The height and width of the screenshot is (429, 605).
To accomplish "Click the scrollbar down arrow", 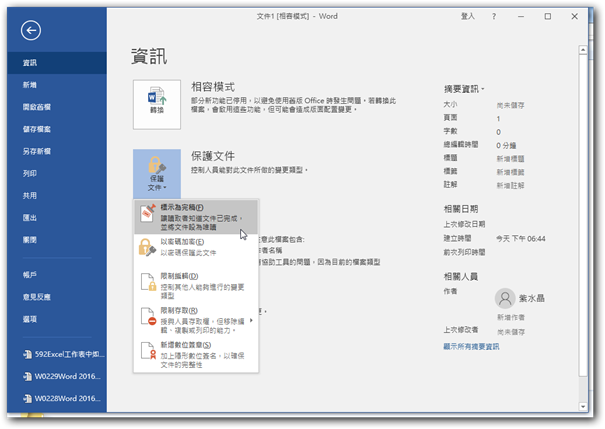I will 583,407.
